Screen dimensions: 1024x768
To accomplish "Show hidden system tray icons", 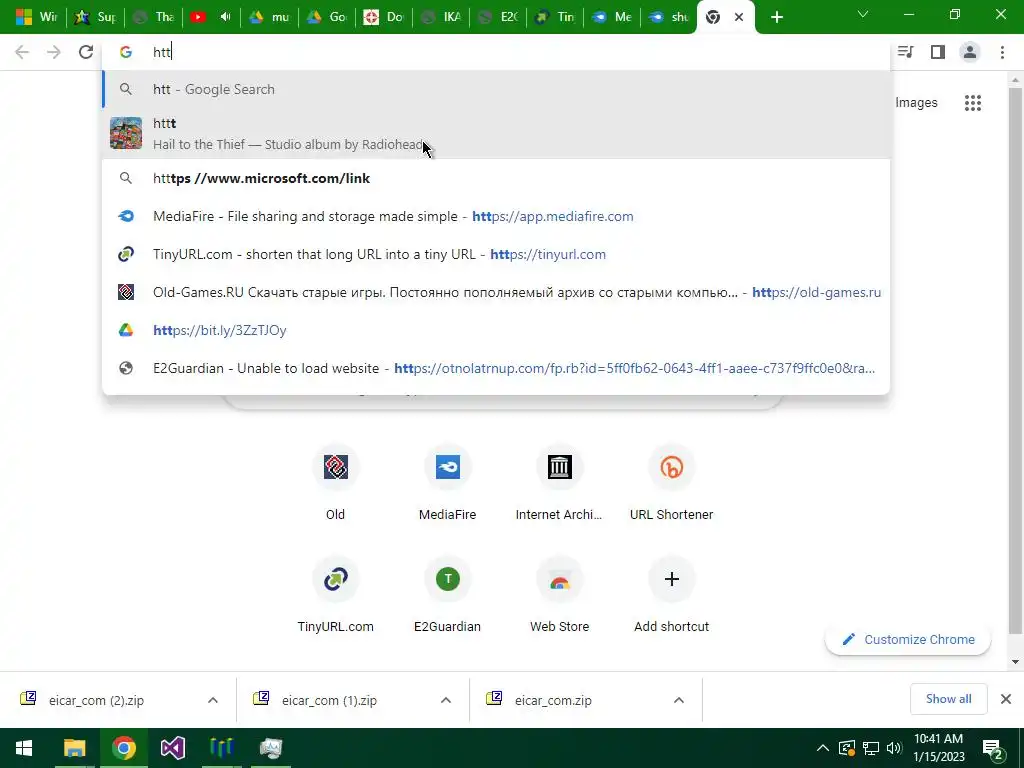I will (823, 748).
